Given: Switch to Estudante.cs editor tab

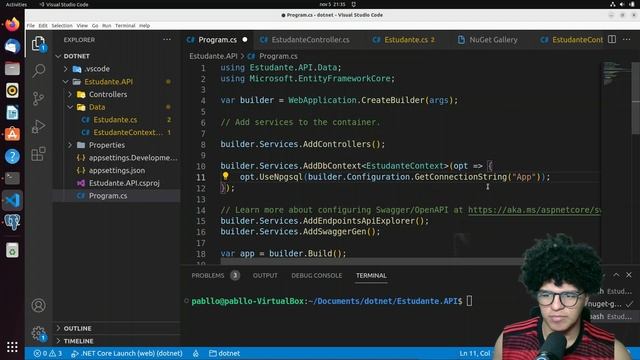Looking at the screenshot, I should point(406,40).
